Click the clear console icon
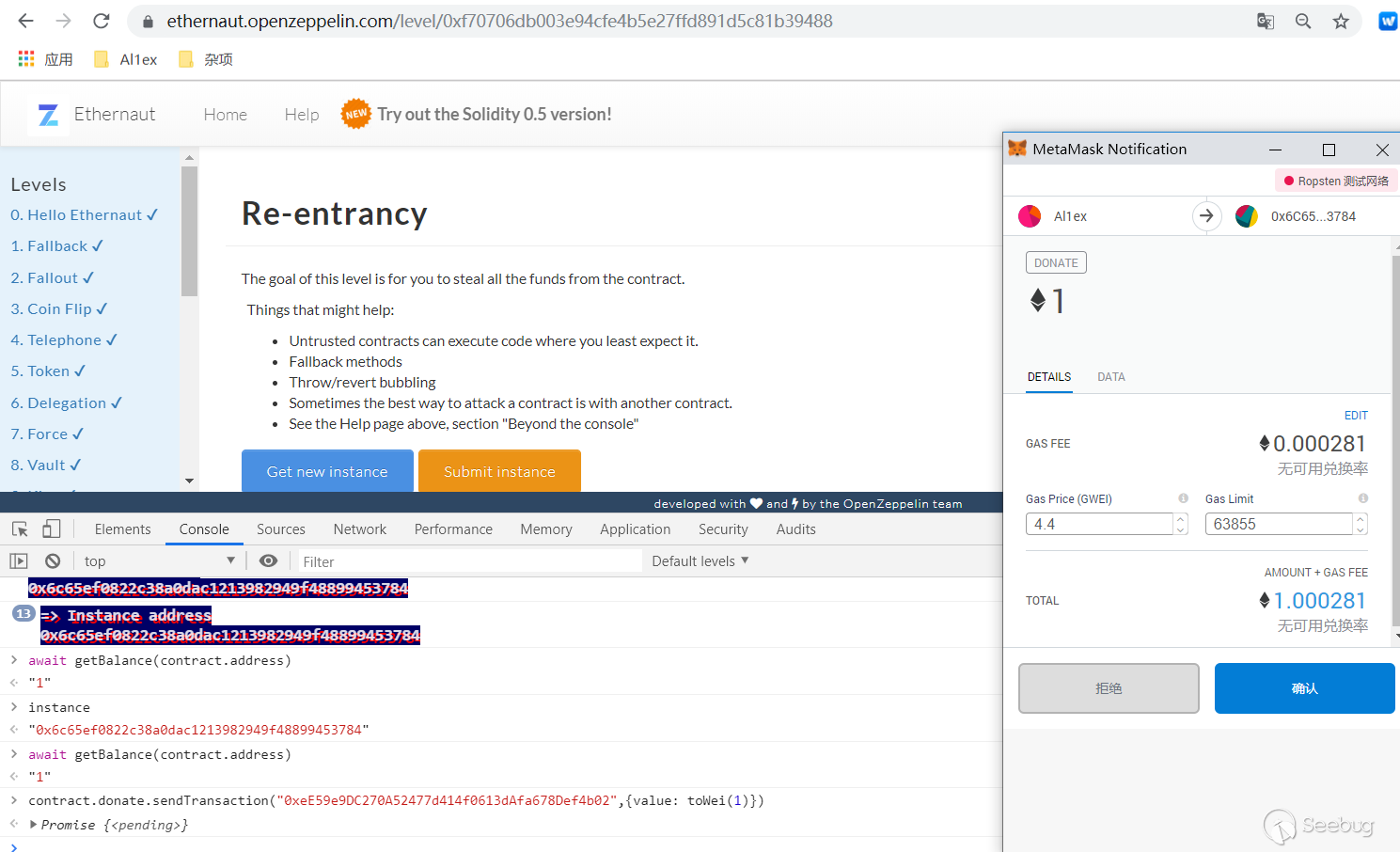Screen dimensions: 1400x852 tap(53, 561)
